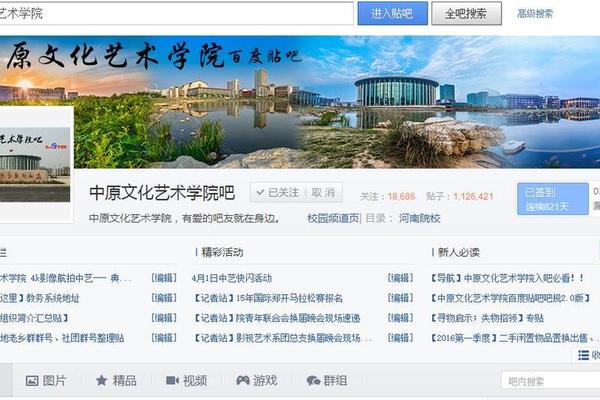Image resolution: width=600 pixels, height=400 pixels.
Task: Open the 组织简介汇总贴 post
Action: point(34,318)
